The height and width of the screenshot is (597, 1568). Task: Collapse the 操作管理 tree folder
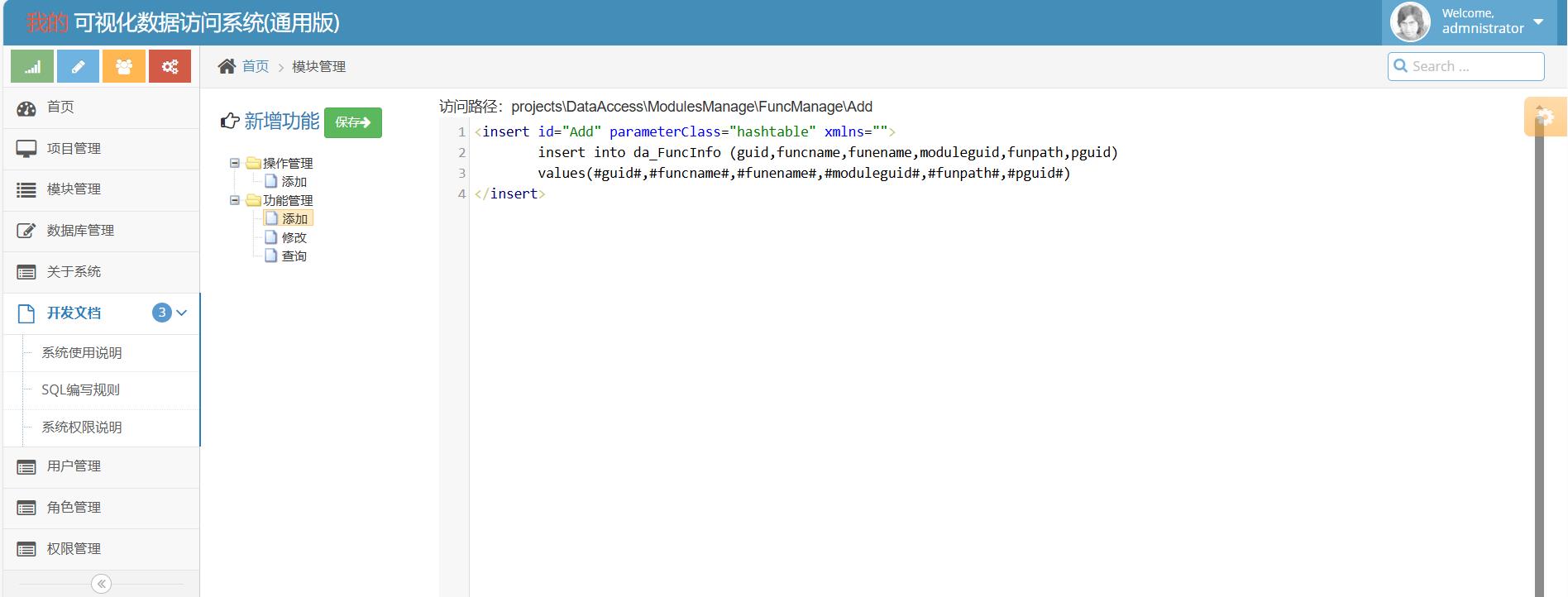tap(235, 163)
